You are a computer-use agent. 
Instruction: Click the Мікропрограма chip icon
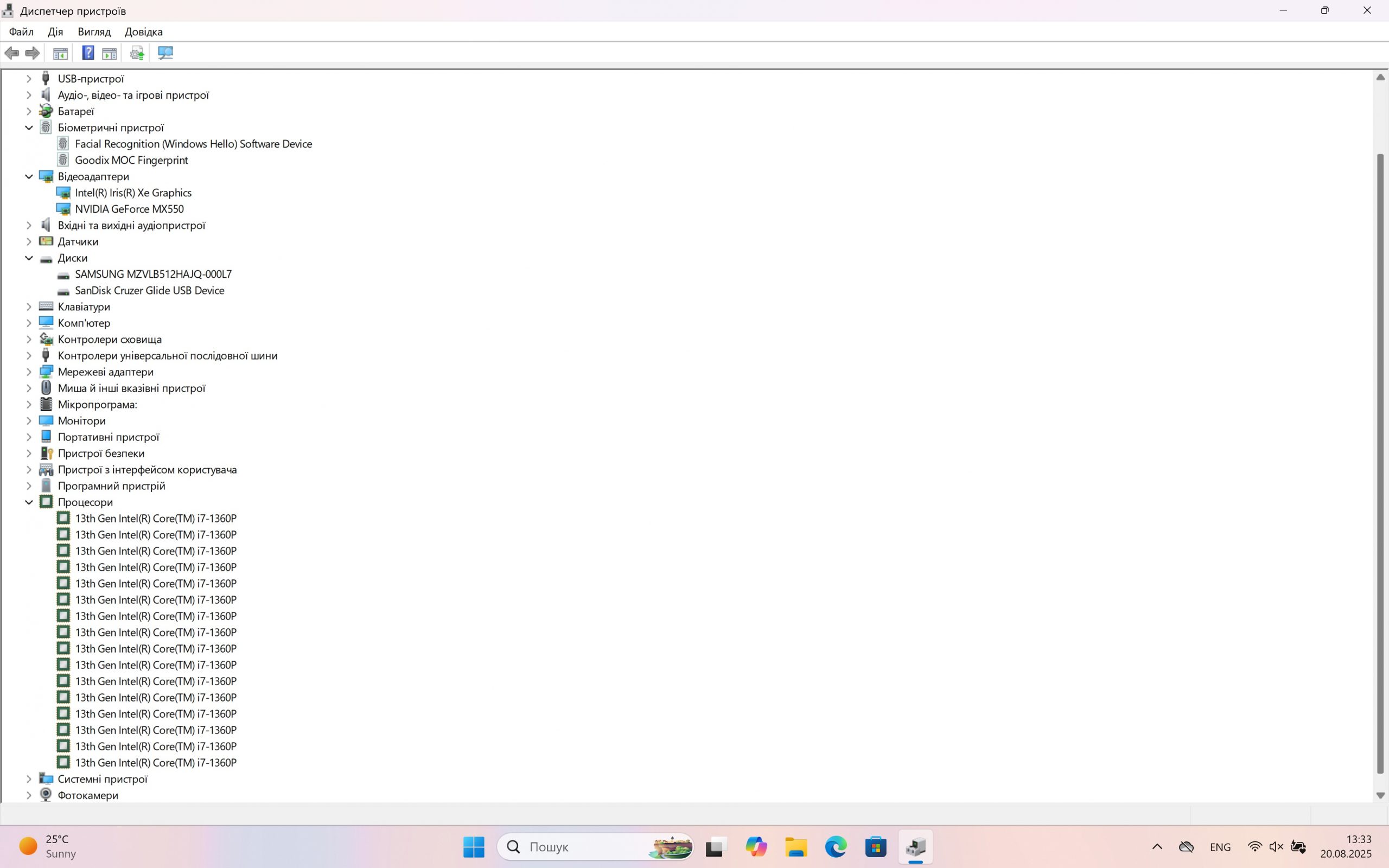pos(46,405)
